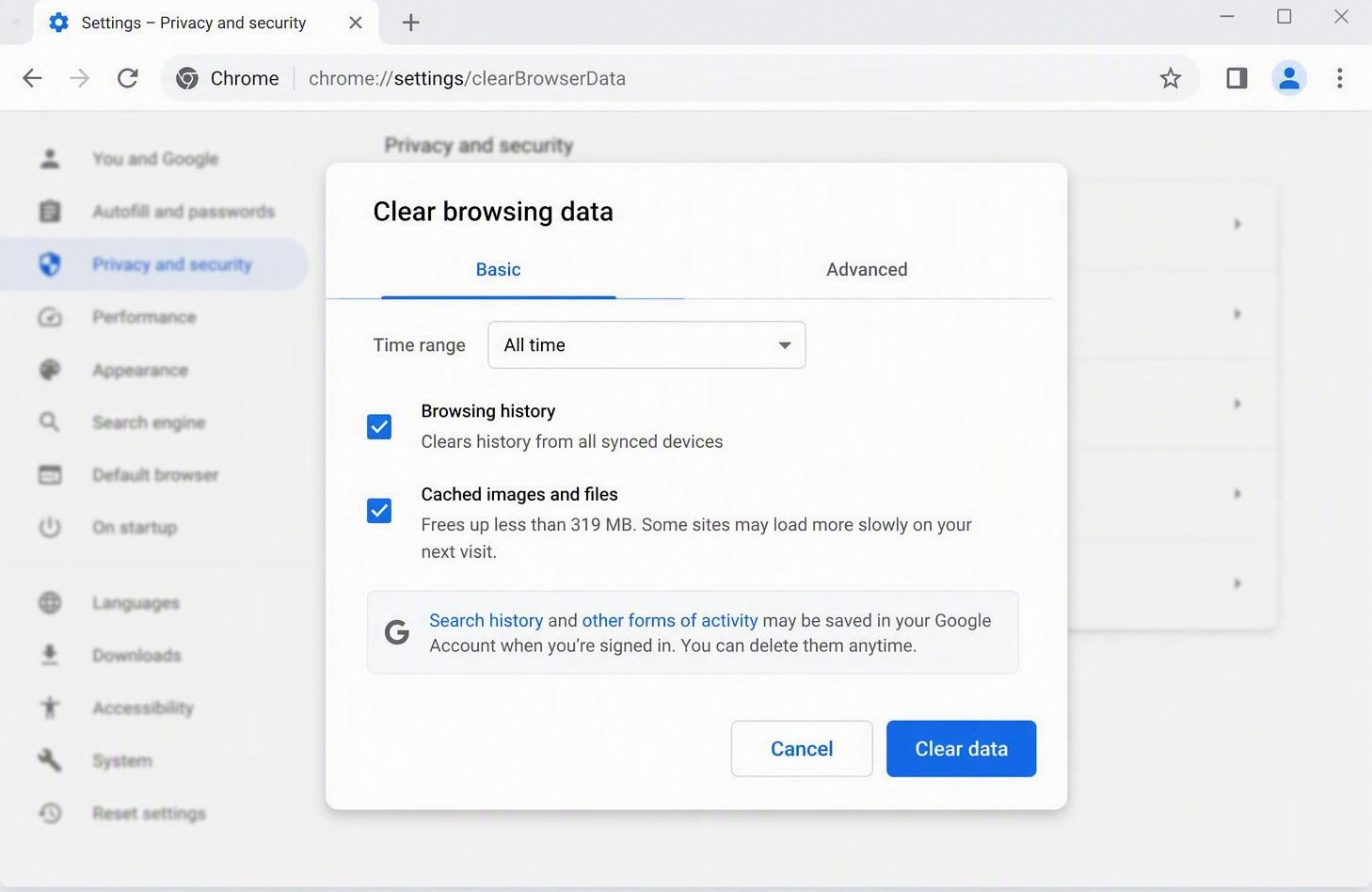Viewport: 1372px width, 892px height.
Task: Select the Settings – Privacy and security browser tab
Action: [205, 23]
